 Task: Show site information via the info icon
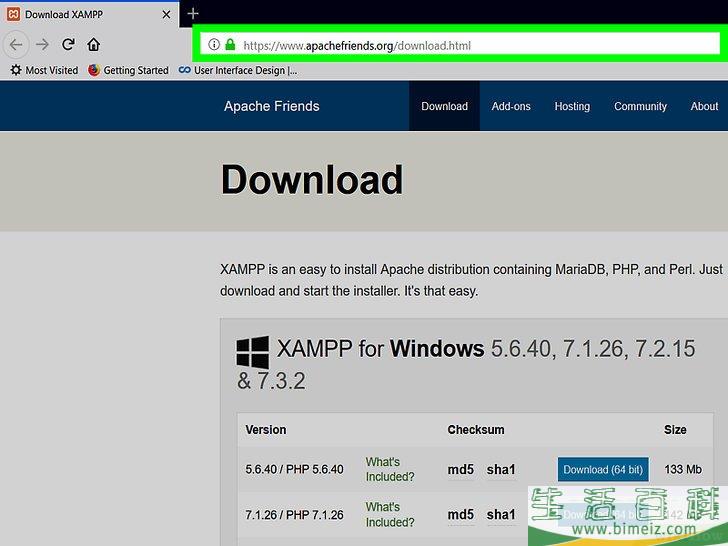[x=213, y=45]
